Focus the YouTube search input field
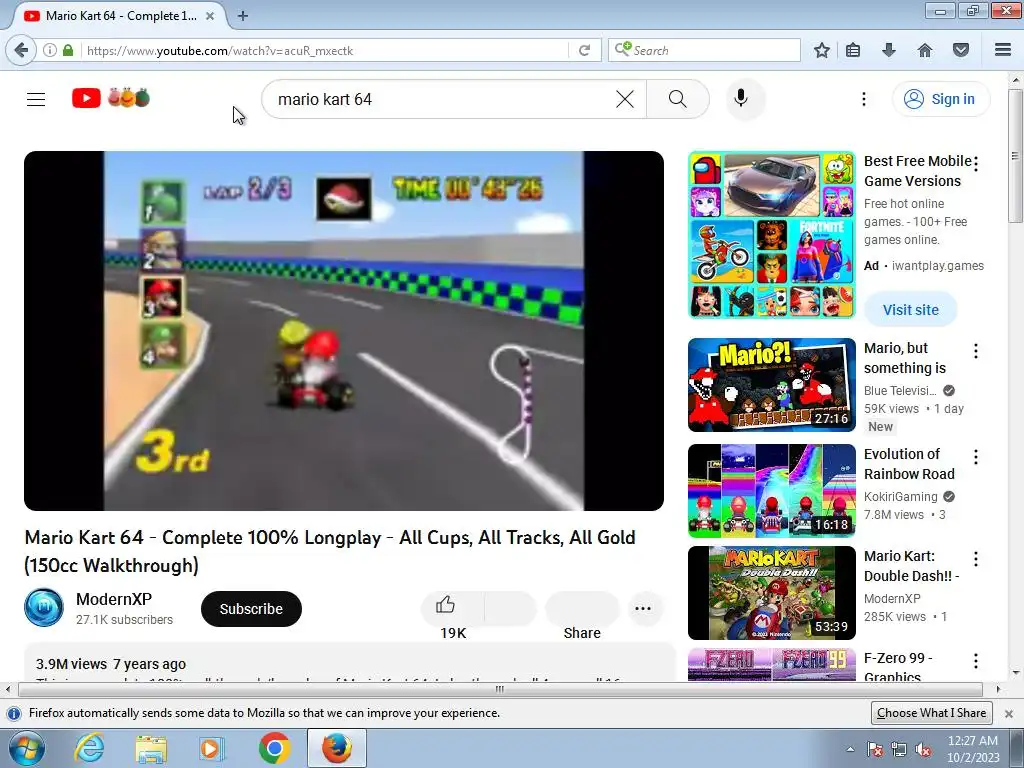Image resolution: width=1024 pixels, height=768 pixels. pos(444,99)
